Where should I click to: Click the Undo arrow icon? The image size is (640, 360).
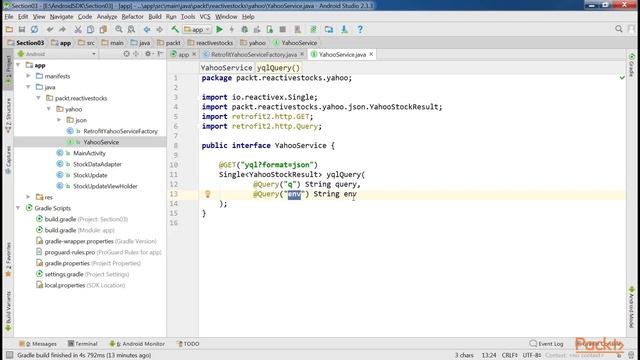(50, 29)
